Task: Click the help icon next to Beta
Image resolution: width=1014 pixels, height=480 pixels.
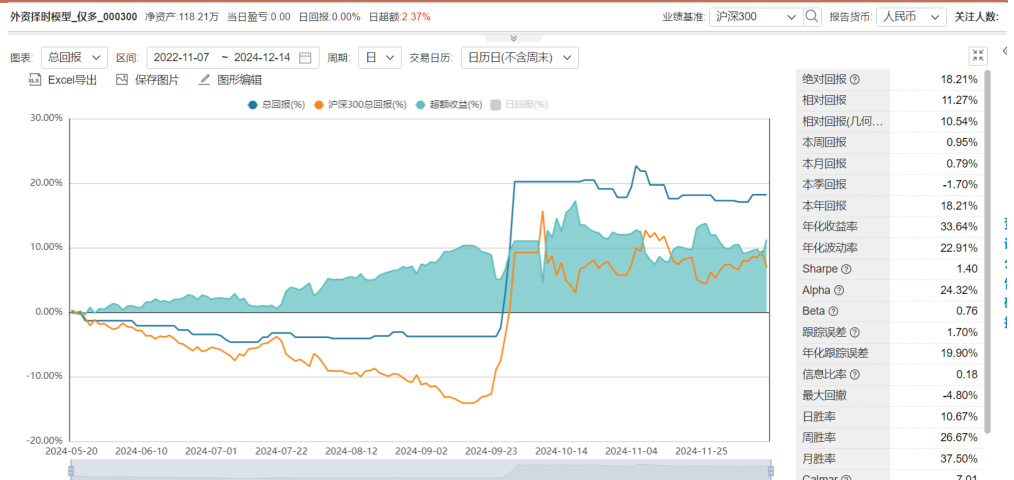Action: 835,312
